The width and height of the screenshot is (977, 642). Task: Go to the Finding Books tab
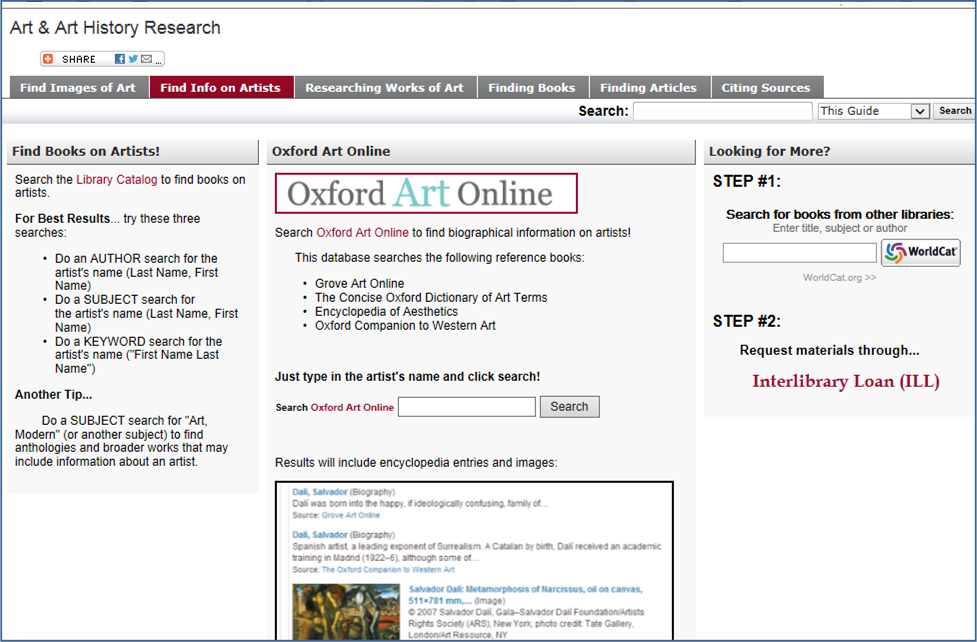click(x=531, y=88)
